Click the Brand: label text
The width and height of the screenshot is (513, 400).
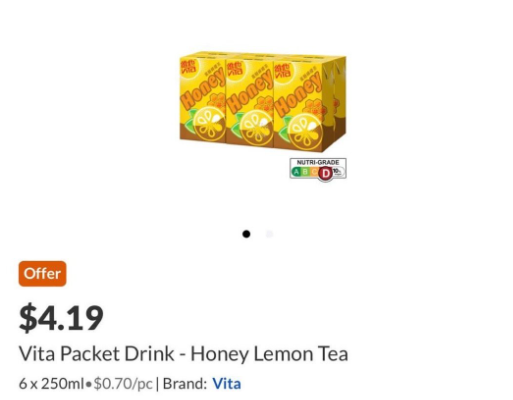coord(185,384)
